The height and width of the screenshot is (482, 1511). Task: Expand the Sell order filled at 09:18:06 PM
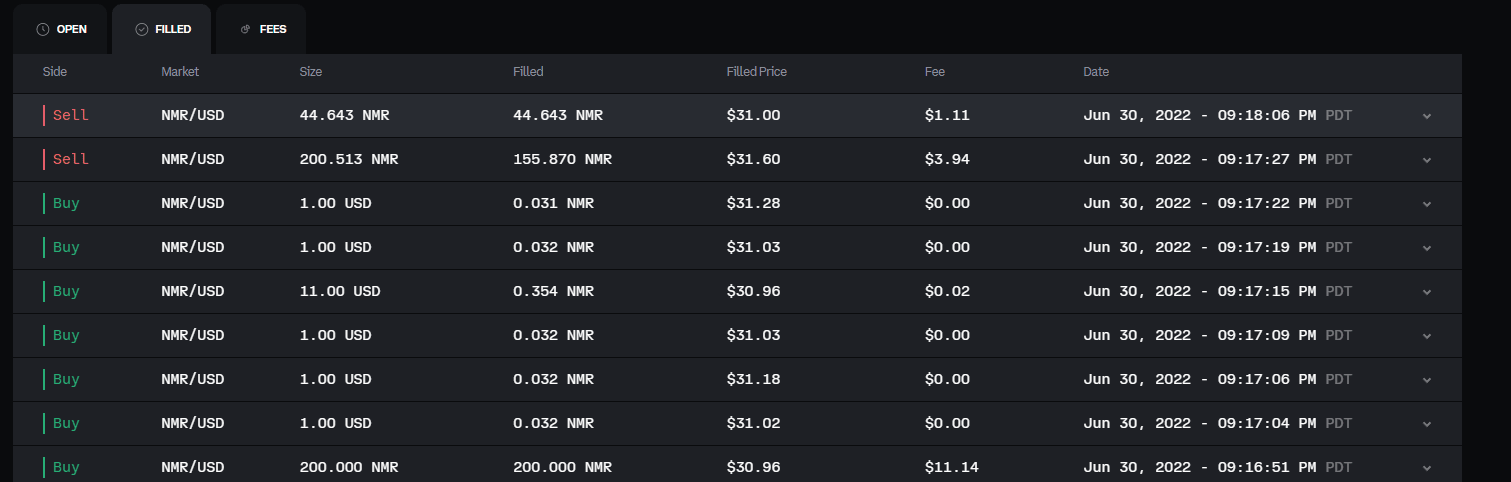tap(1427, 116)
